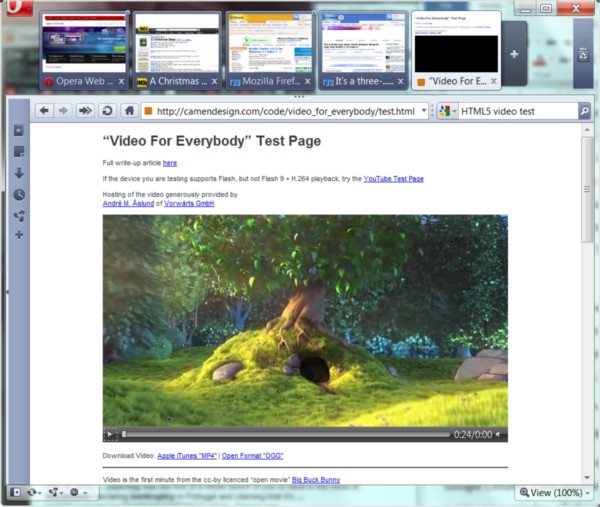Open the Downloads panel in the sidebar

tap(19, 173)
